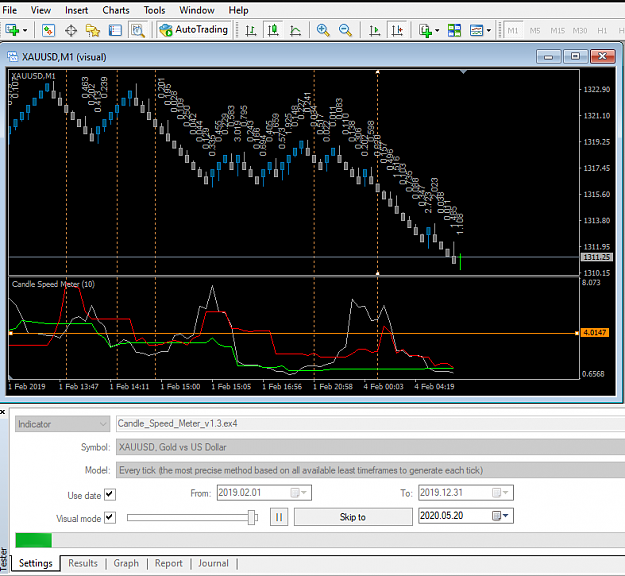Zoom out on the chart
Viewport: 625px width, 576px height.
[x=345, y=30]
